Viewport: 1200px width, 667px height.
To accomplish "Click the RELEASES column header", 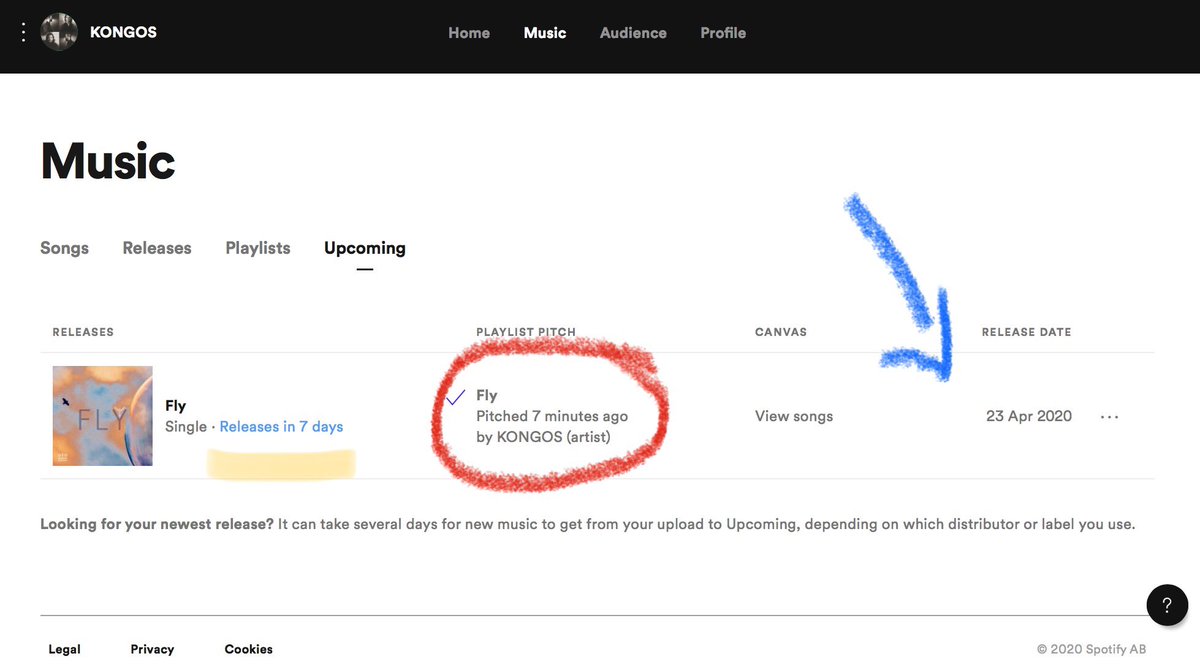I will [x=83, y=332].
